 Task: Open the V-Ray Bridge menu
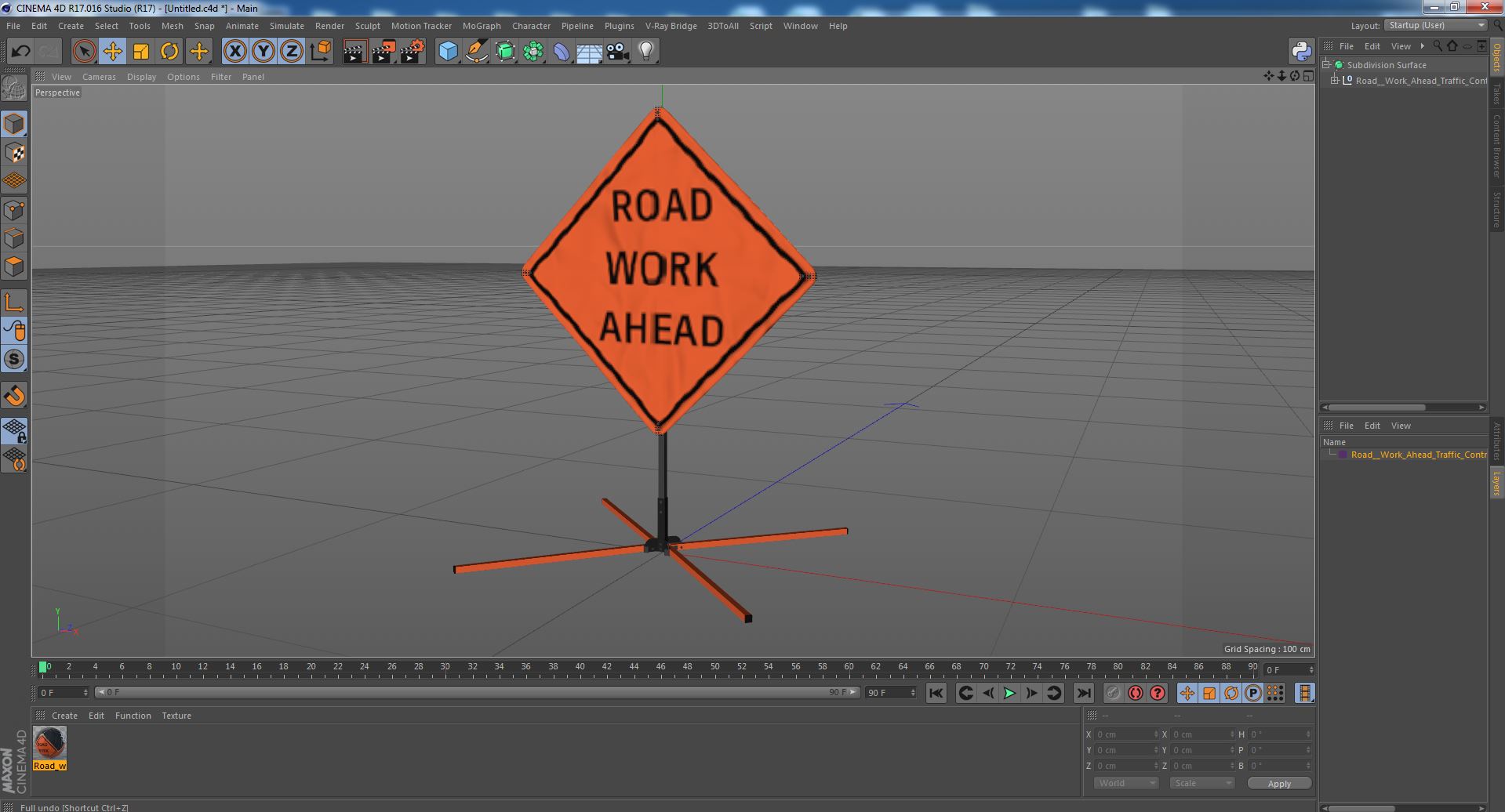[671, 26]
